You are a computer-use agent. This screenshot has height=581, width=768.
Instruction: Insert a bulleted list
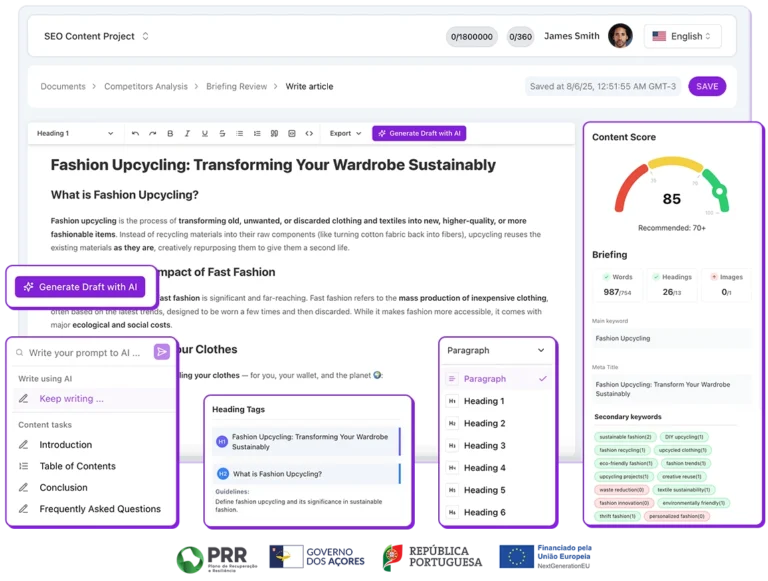pyautogui.click(x=239, y=133)
